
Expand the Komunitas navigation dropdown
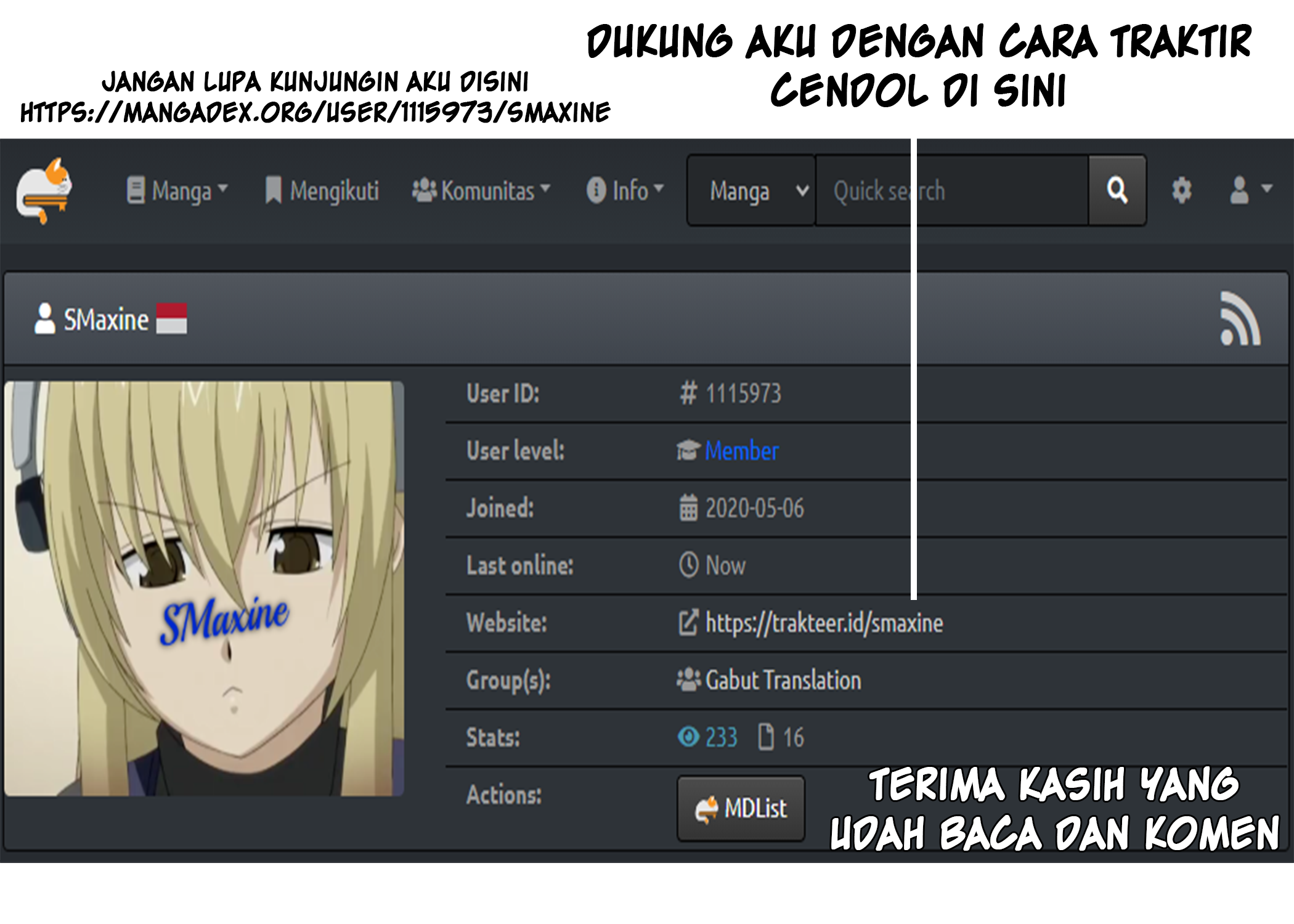(481, 189)
